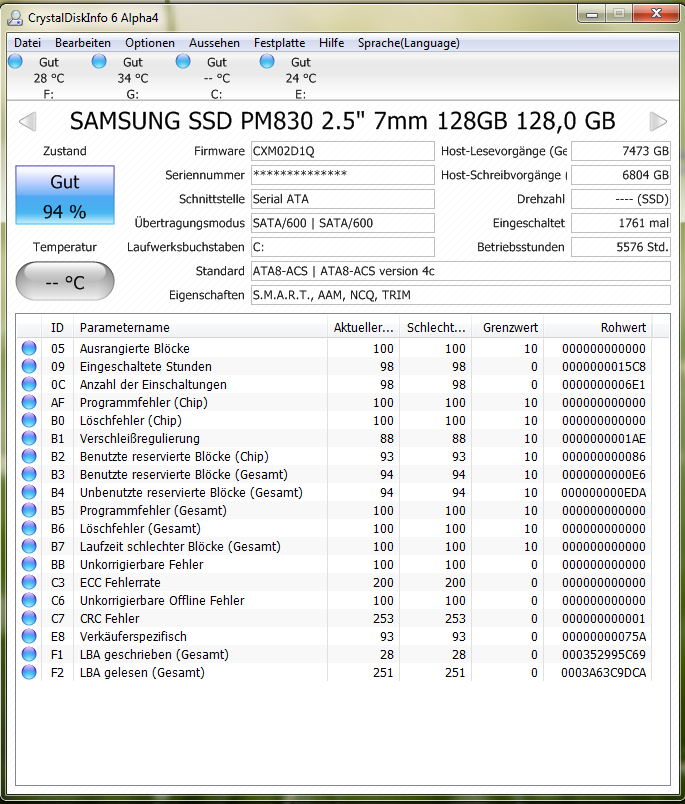Click the masked Seriennummer field
The image size is (685, 804).
(342, 175)
